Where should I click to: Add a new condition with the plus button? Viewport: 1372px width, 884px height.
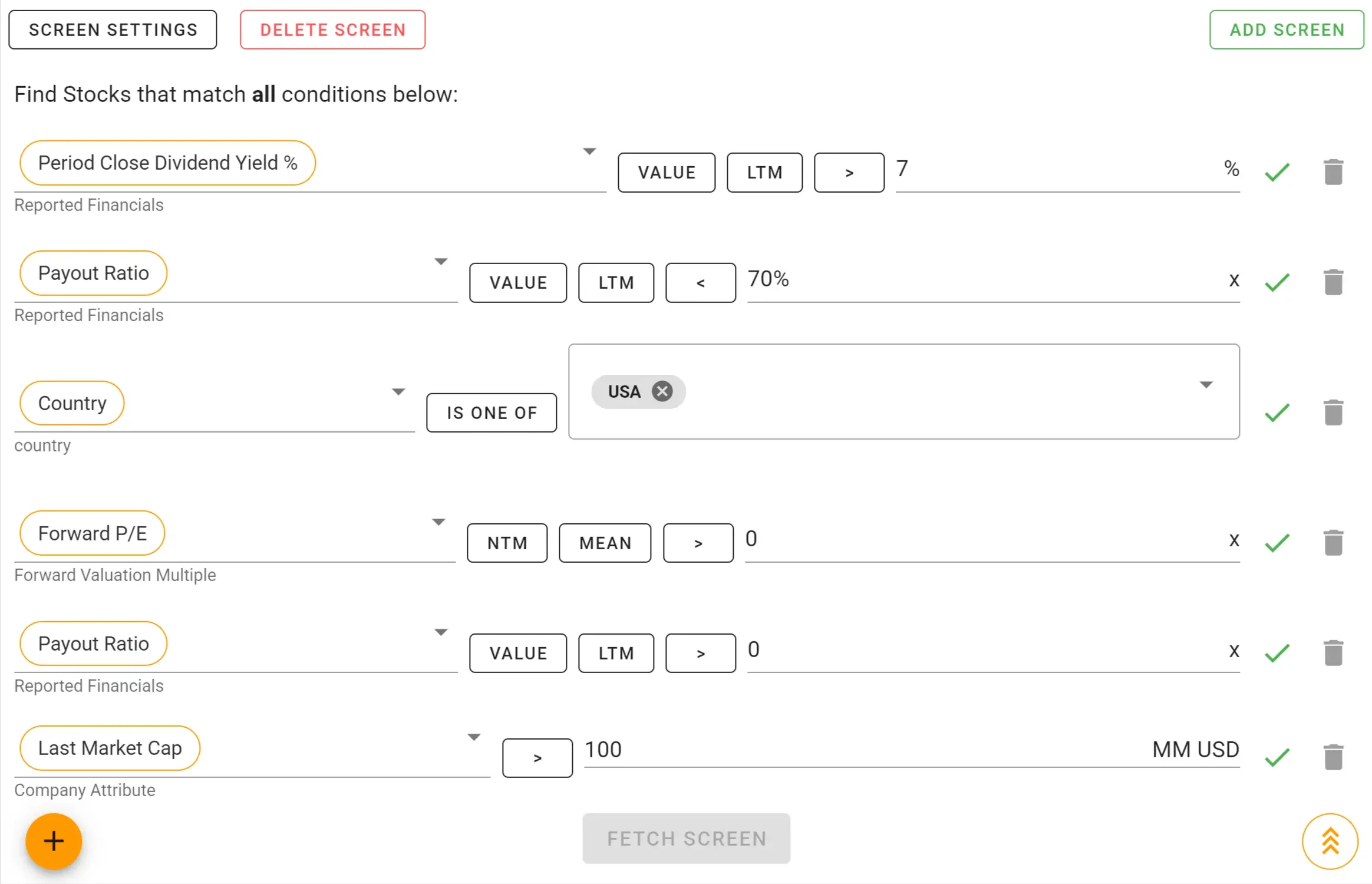[x=53, y=842]
